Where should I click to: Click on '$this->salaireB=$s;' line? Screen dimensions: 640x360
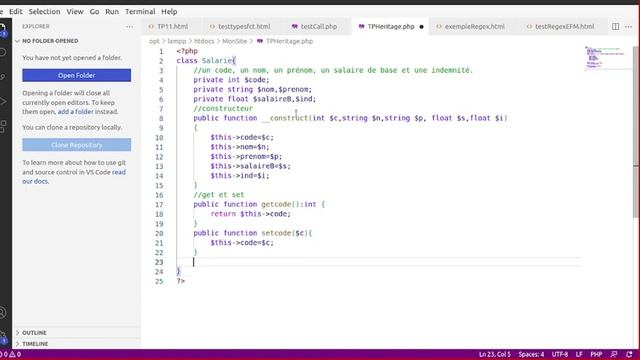pos(251,166)
